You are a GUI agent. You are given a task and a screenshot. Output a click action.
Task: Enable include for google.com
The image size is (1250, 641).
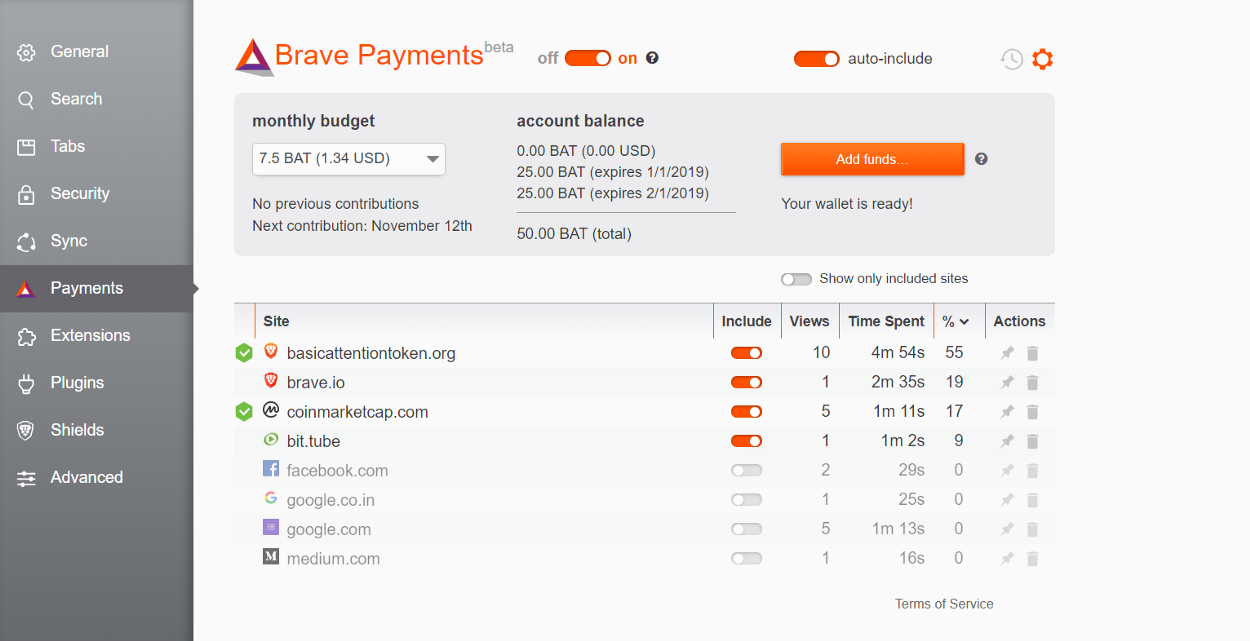click(746, 529)
